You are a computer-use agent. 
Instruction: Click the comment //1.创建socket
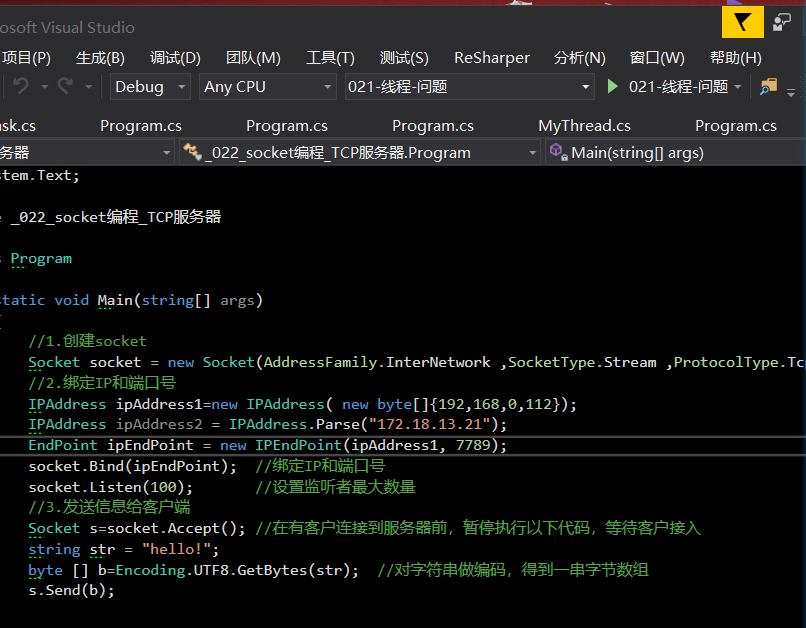pyautogui.click(x=87, y=341)
